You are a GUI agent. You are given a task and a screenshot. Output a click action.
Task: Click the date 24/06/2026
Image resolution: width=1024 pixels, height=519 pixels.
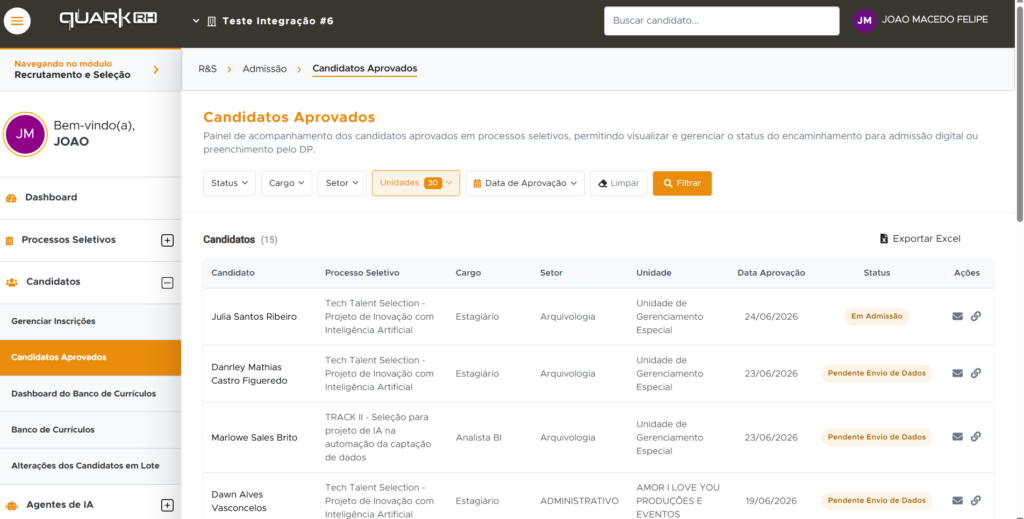771,317
